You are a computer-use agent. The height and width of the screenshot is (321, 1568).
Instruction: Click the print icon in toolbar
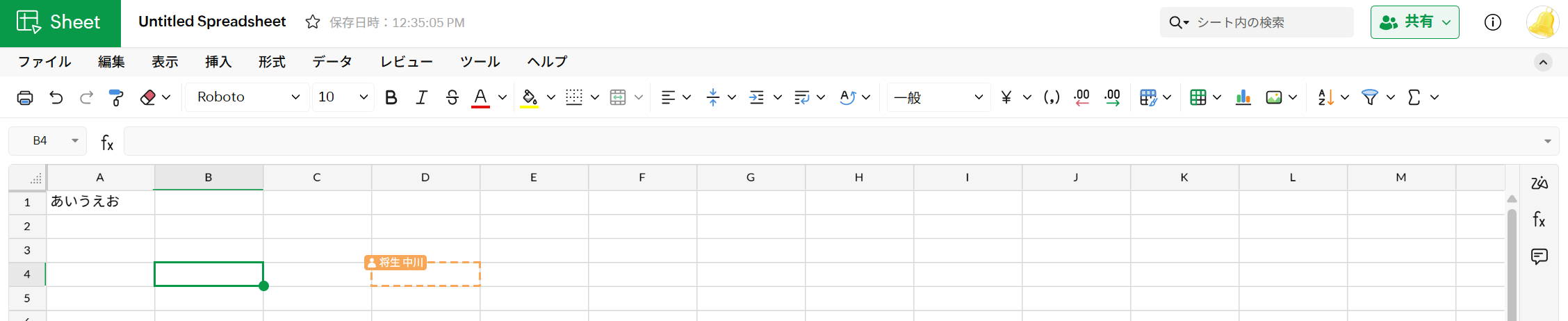click(x=25, y=97)
